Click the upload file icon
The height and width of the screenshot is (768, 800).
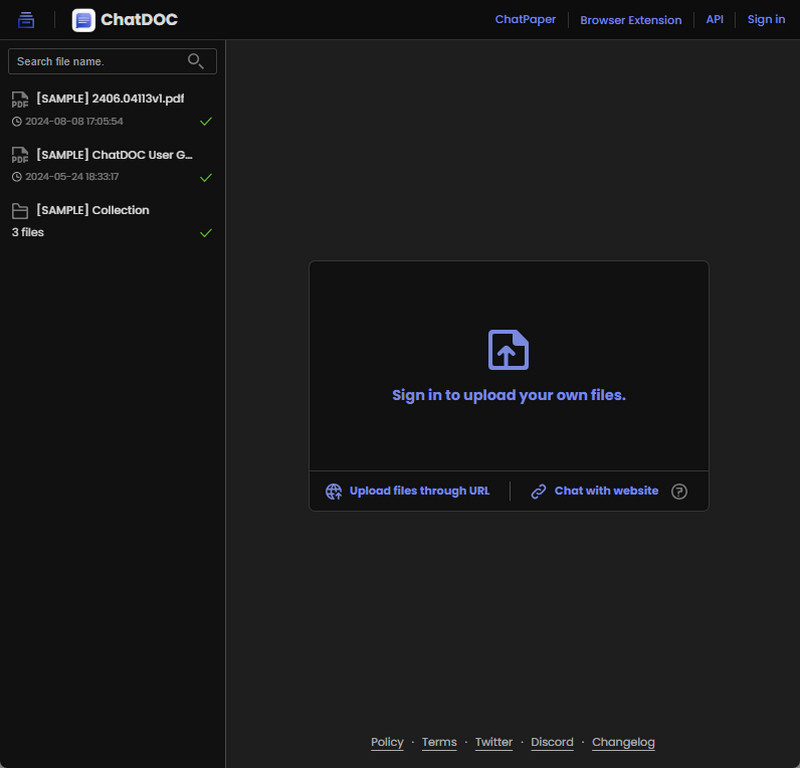tap(508, 350)
